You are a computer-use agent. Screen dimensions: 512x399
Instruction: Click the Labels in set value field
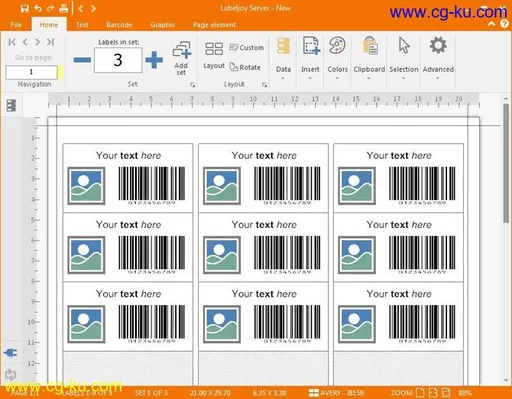click(118, 60)
